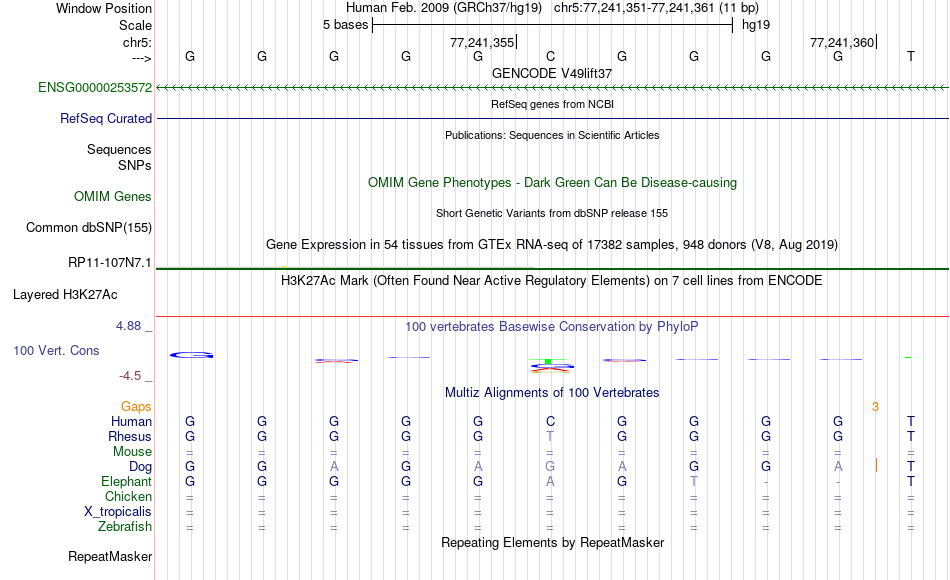The image size is (950, 580).
Task: Open 'Multiz Alignments of 100 Vertebrates' title
Action: 552,393
